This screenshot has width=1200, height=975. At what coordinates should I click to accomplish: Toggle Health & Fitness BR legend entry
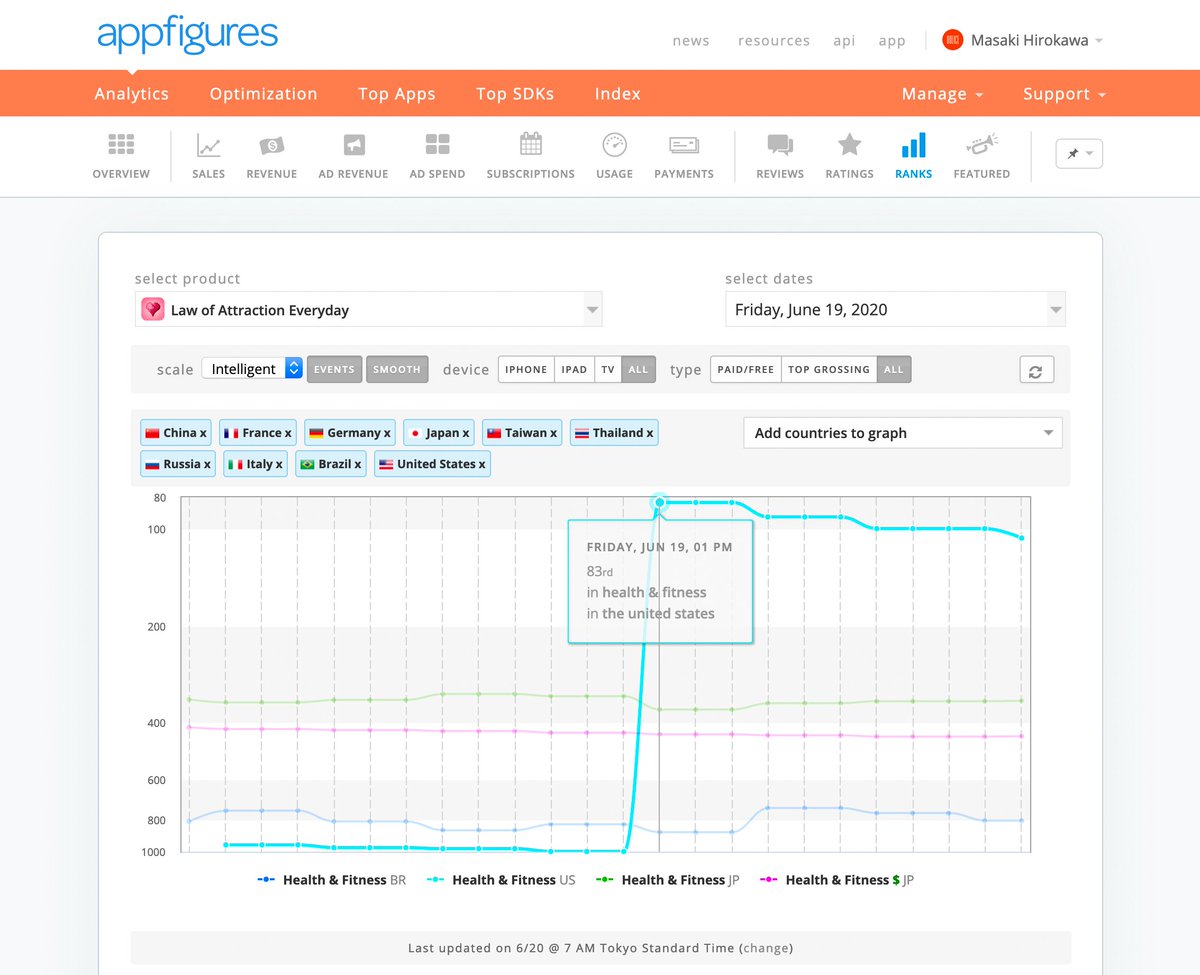(x=332, y=880)
